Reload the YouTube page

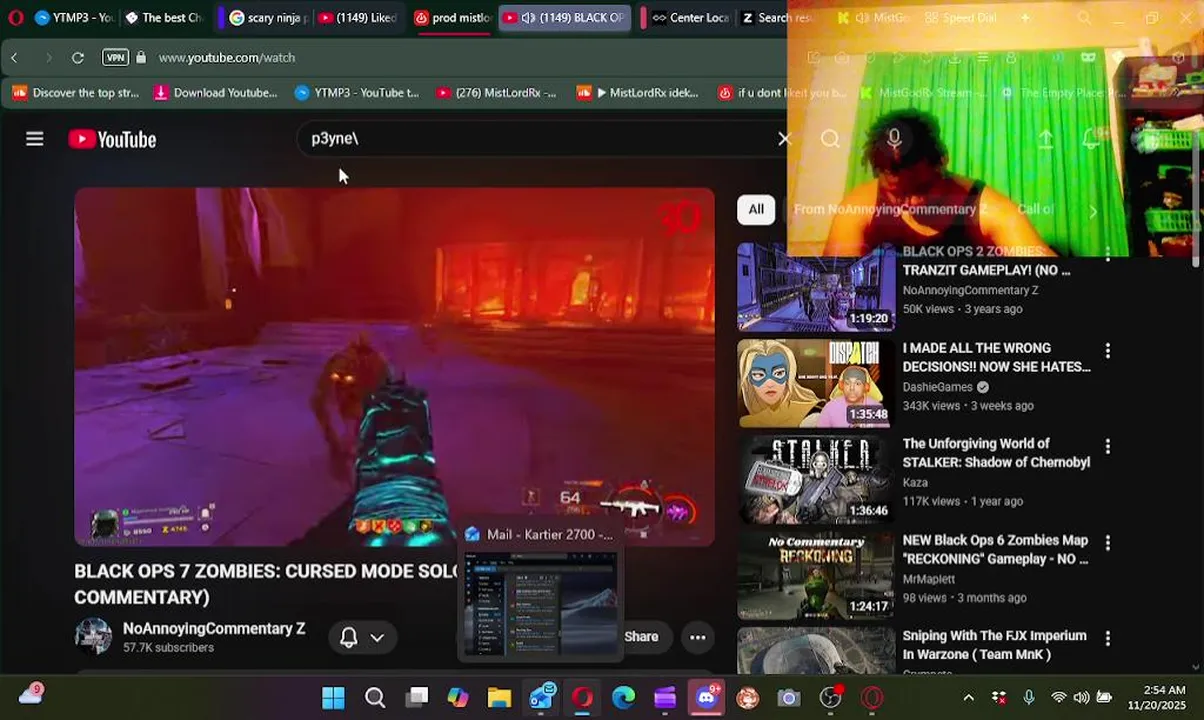point(77,58)
